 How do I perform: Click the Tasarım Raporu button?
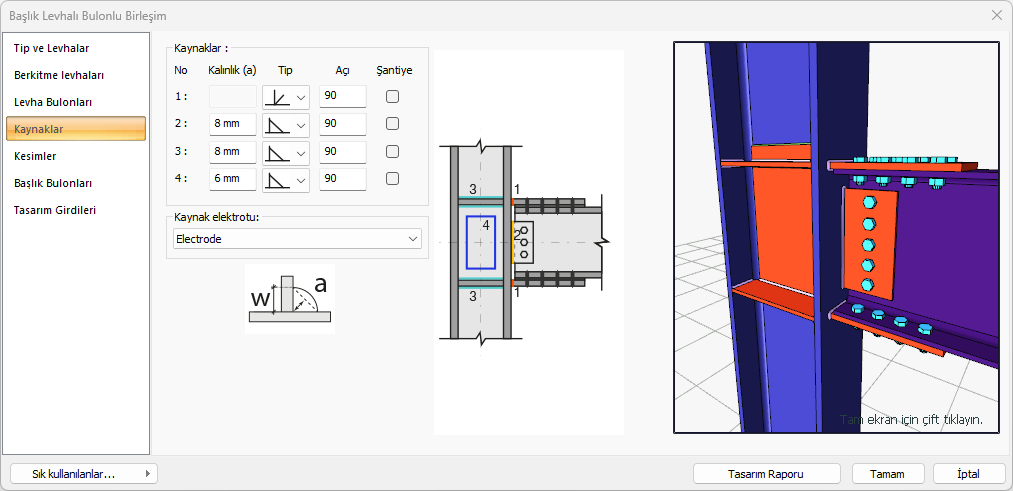pos(767,474)
